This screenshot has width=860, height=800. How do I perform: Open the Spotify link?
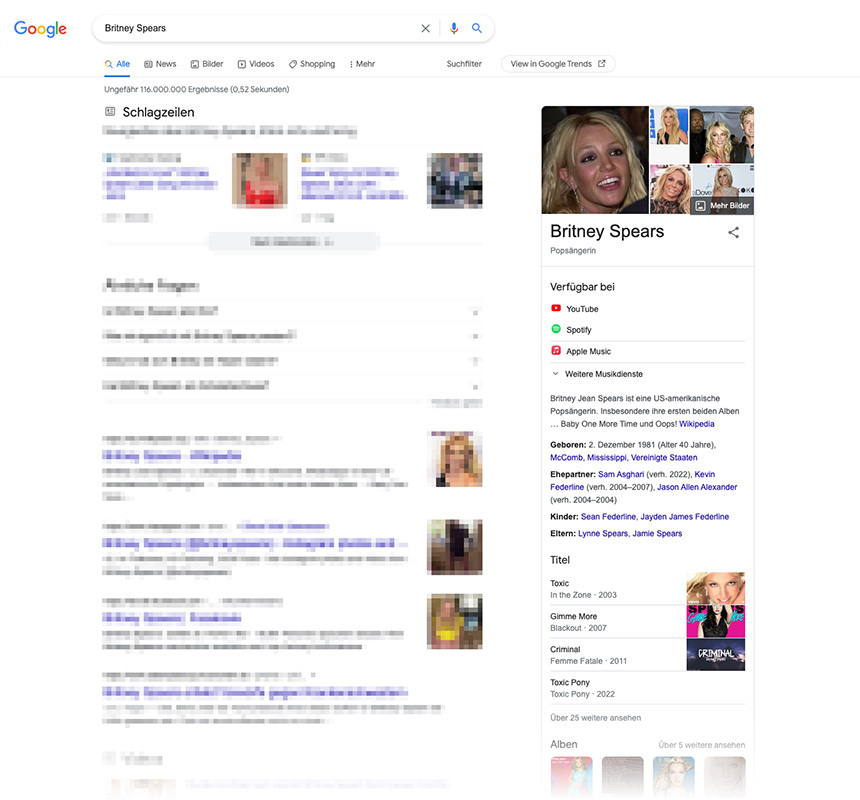tap(579, 330)
